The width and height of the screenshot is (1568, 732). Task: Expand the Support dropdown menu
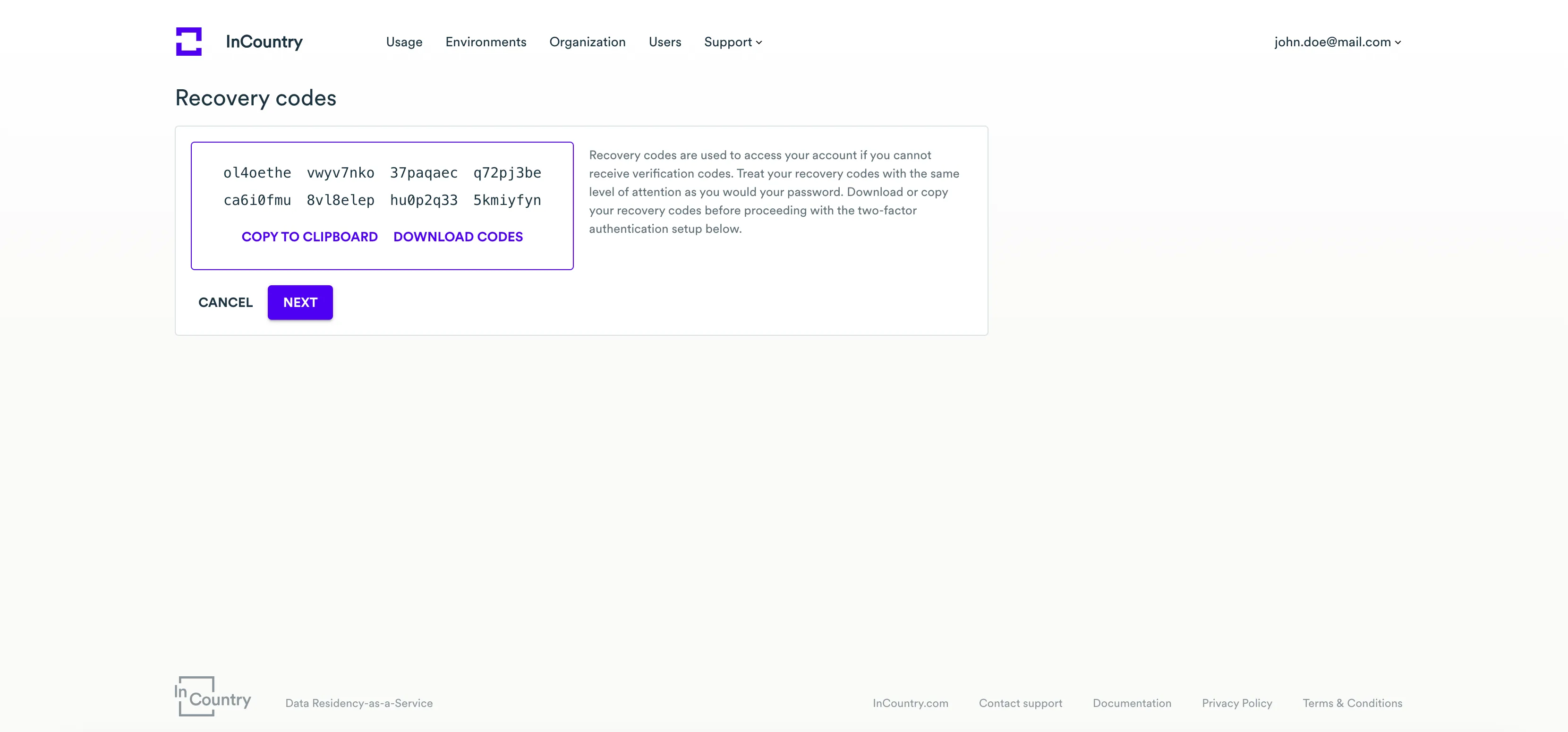727,42
